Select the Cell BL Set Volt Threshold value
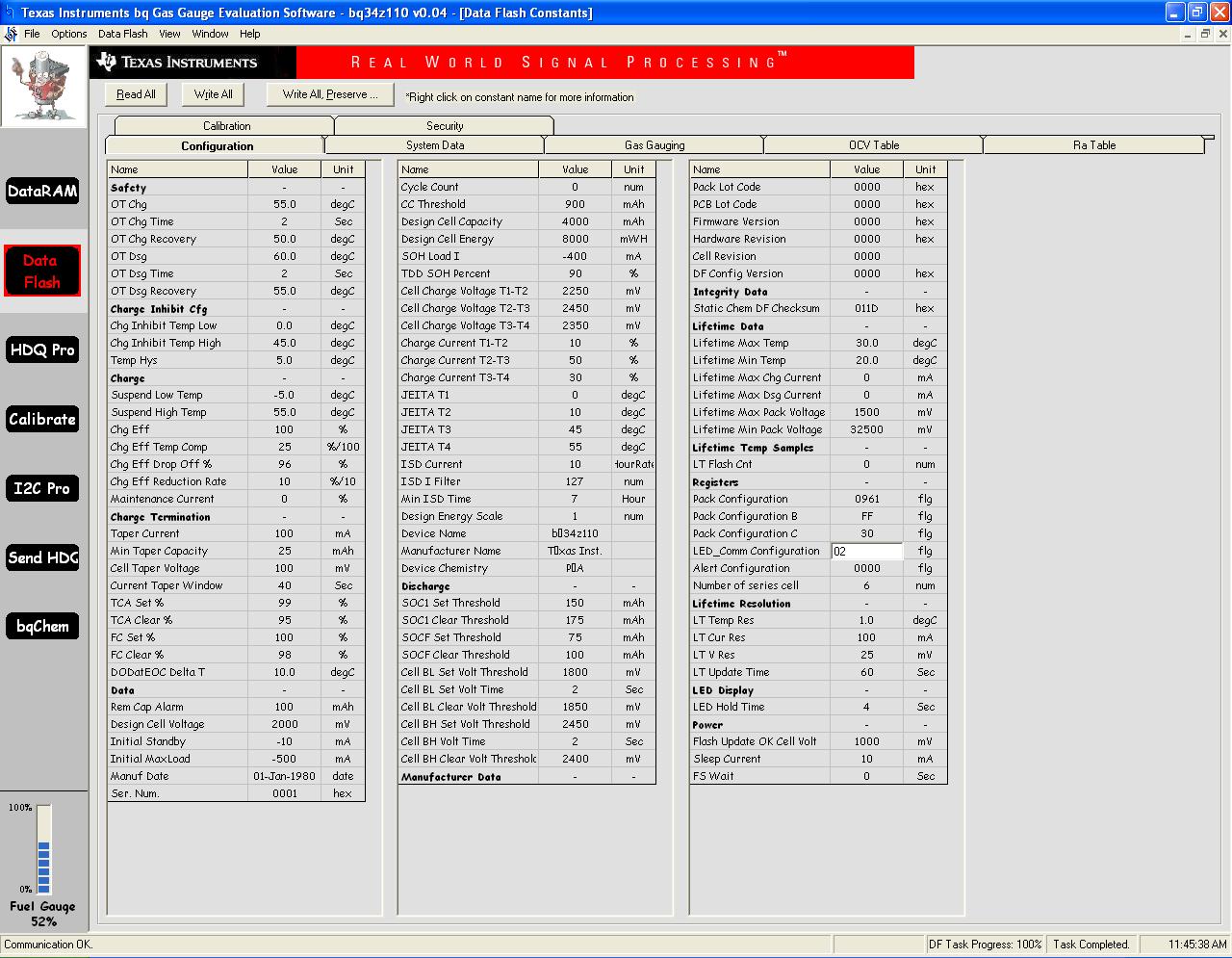The width and height of the screenshot is (1232, 958). click(x=575, y=672)
